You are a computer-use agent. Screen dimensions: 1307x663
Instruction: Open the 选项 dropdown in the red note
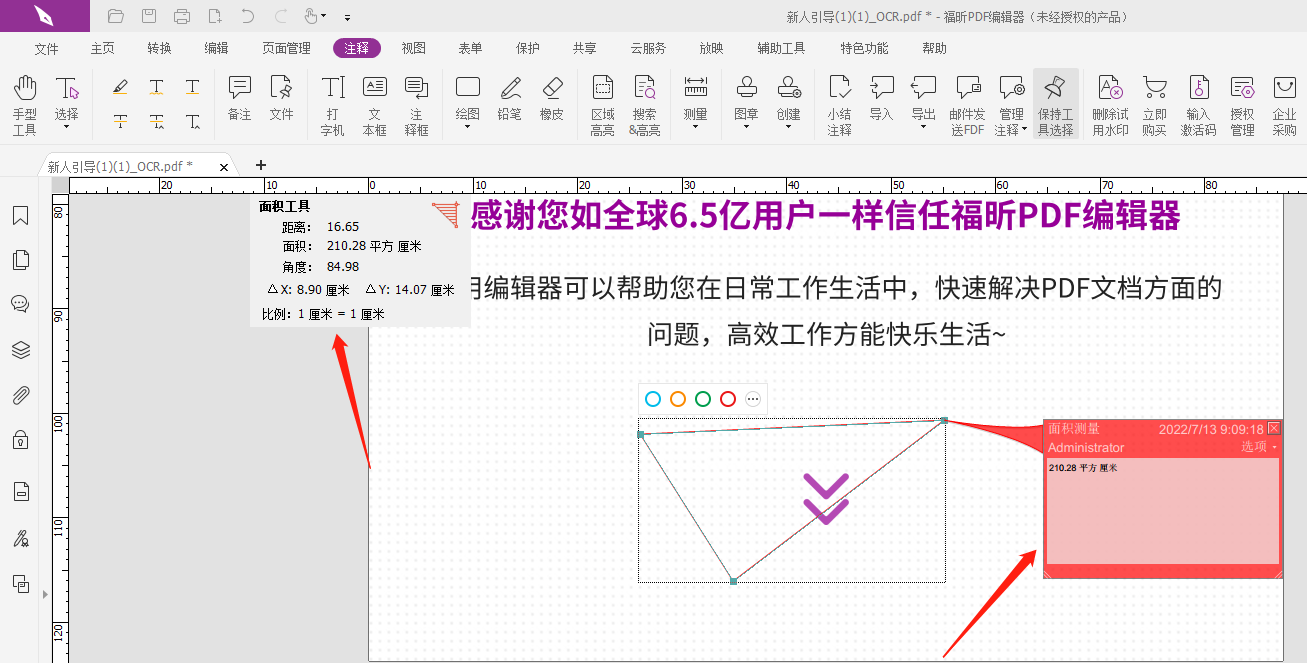(1253, 447)
